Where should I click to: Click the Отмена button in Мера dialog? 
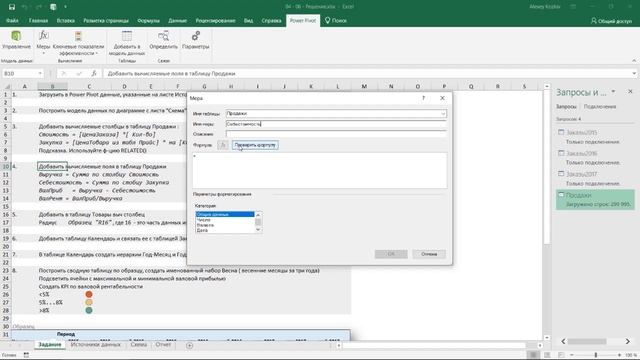click(429, 254)
